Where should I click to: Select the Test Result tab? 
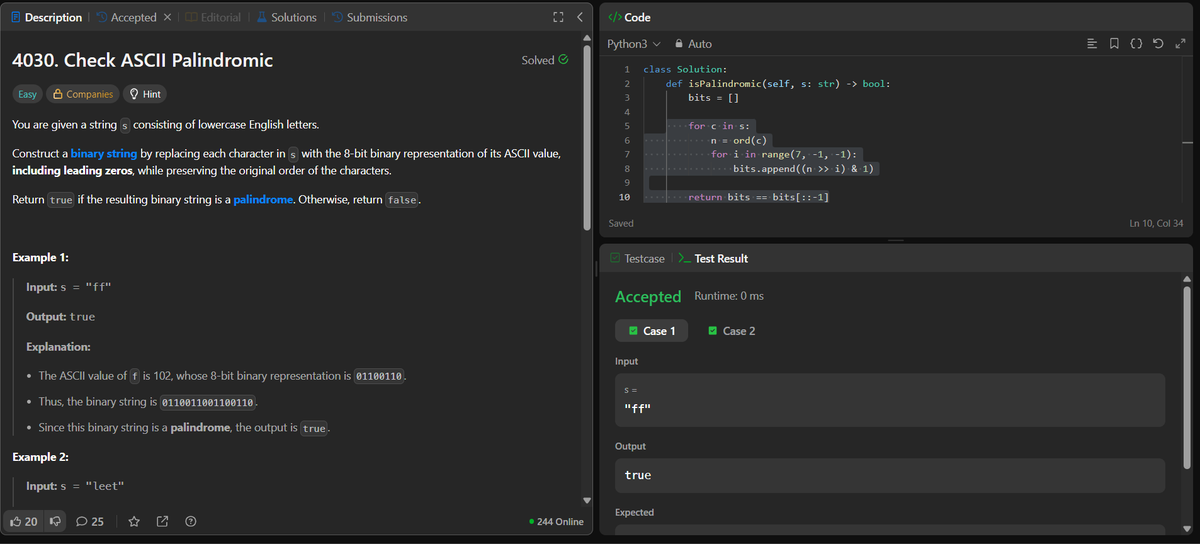712,258
